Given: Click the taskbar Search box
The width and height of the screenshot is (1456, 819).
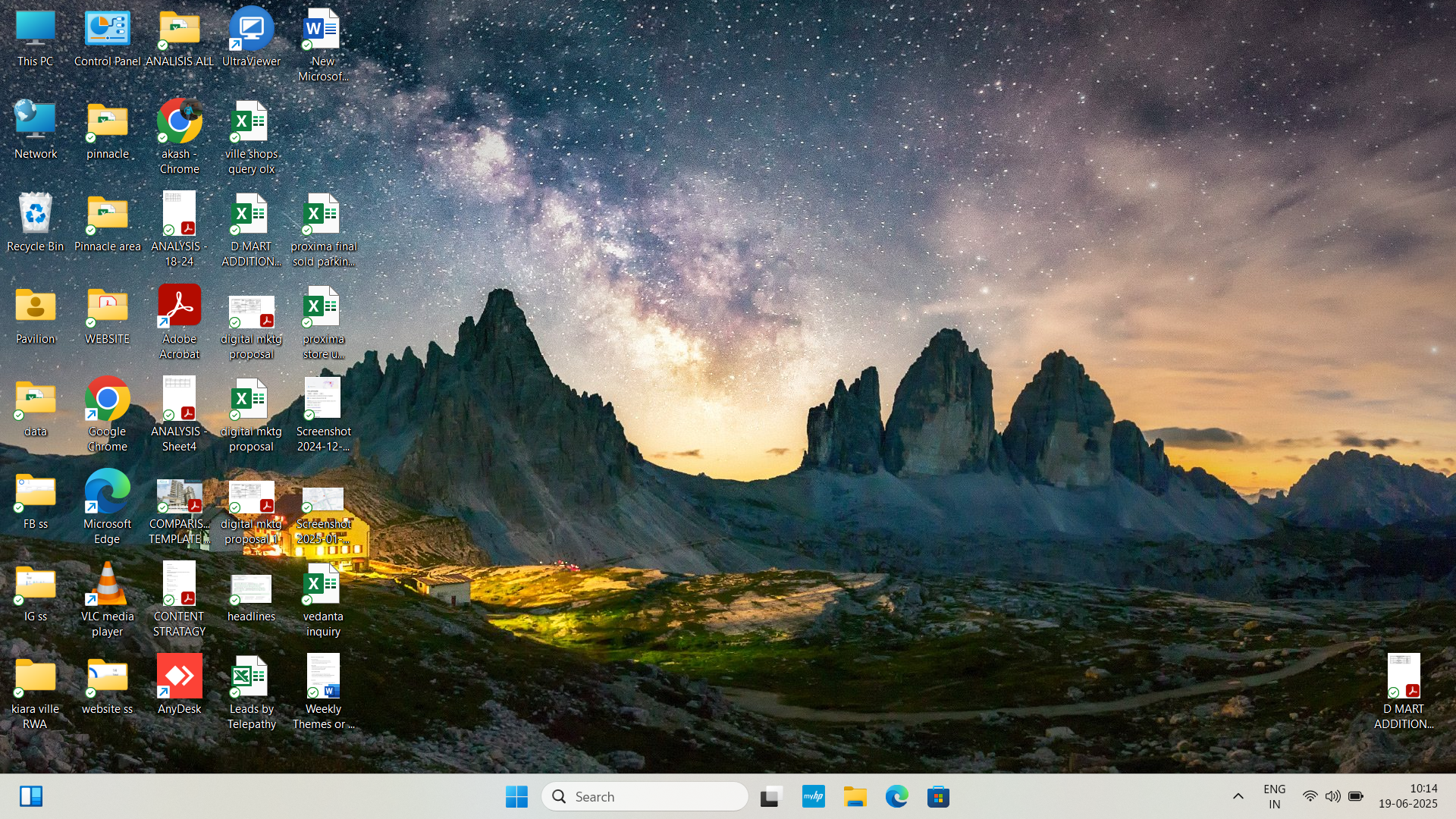Looking at the screenshot, I should click(645, 796).
